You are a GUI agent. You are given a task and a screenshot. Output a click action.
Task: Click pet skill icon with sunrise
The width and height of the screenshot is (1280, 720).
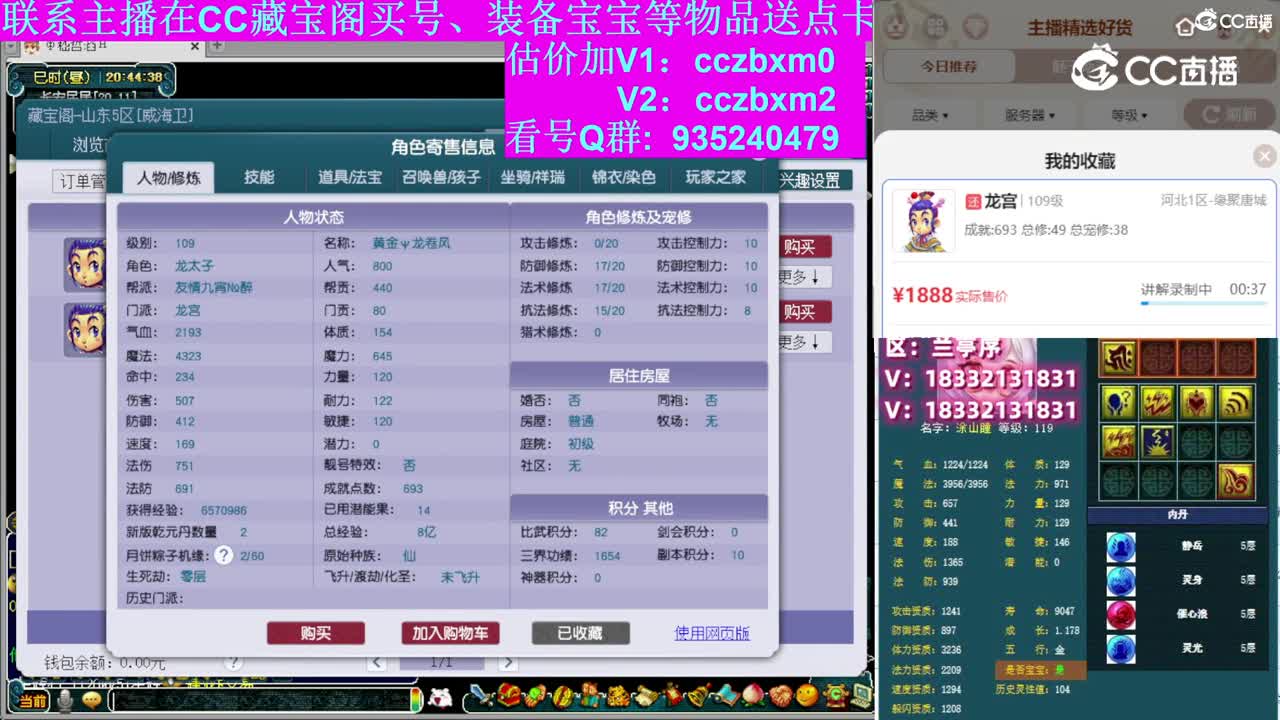tap(1157, 442)
